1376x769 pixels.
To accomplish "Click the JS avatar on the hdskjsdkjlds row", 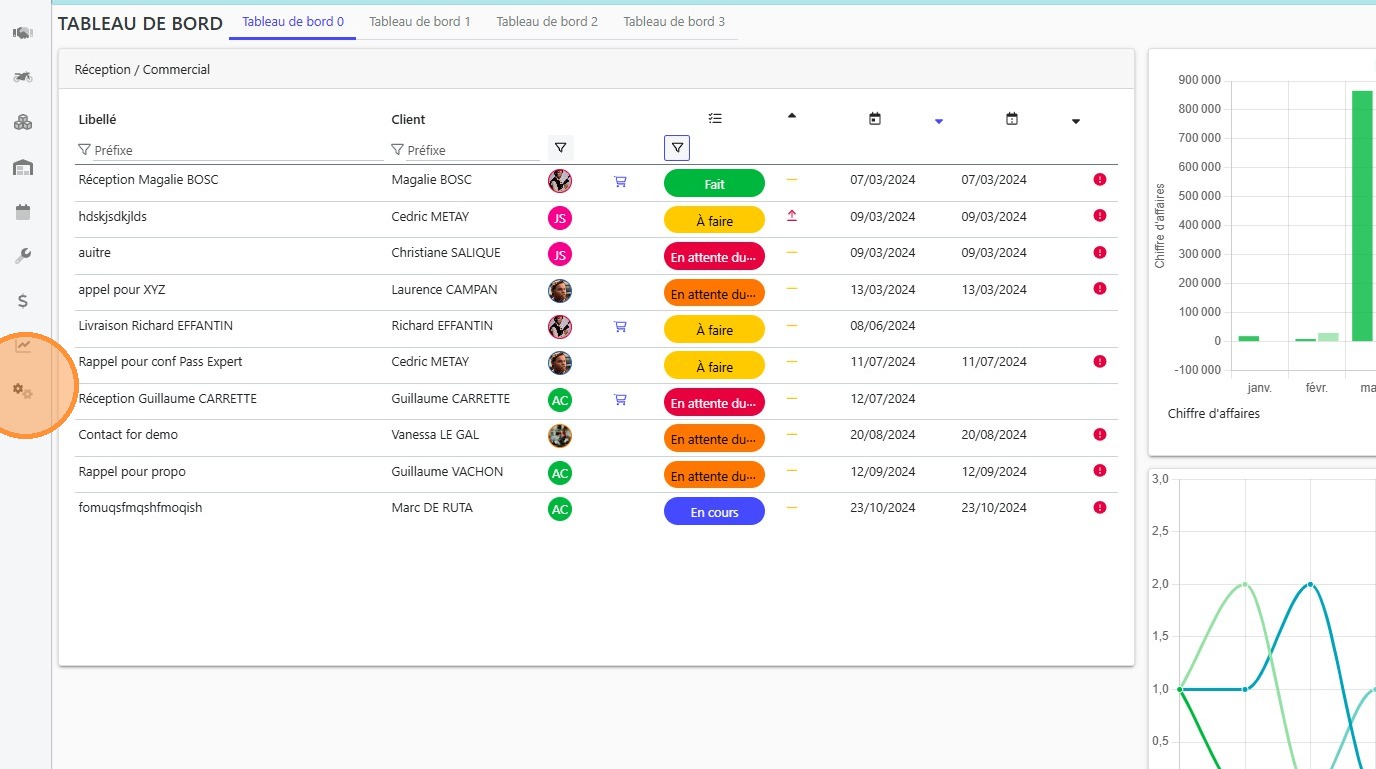I will coord(560,217).
